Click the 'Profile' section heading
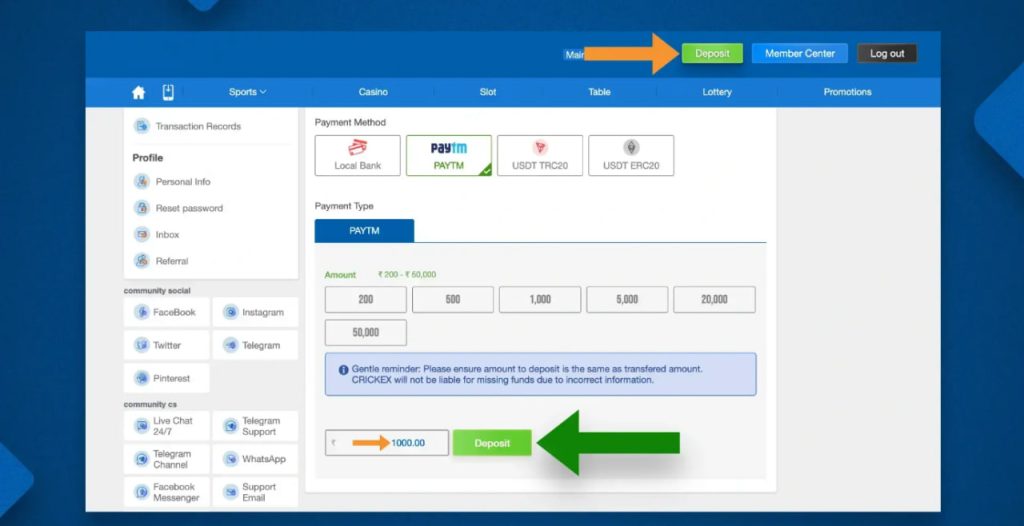This screenshot has height=526, width=1024. [148, 157]
